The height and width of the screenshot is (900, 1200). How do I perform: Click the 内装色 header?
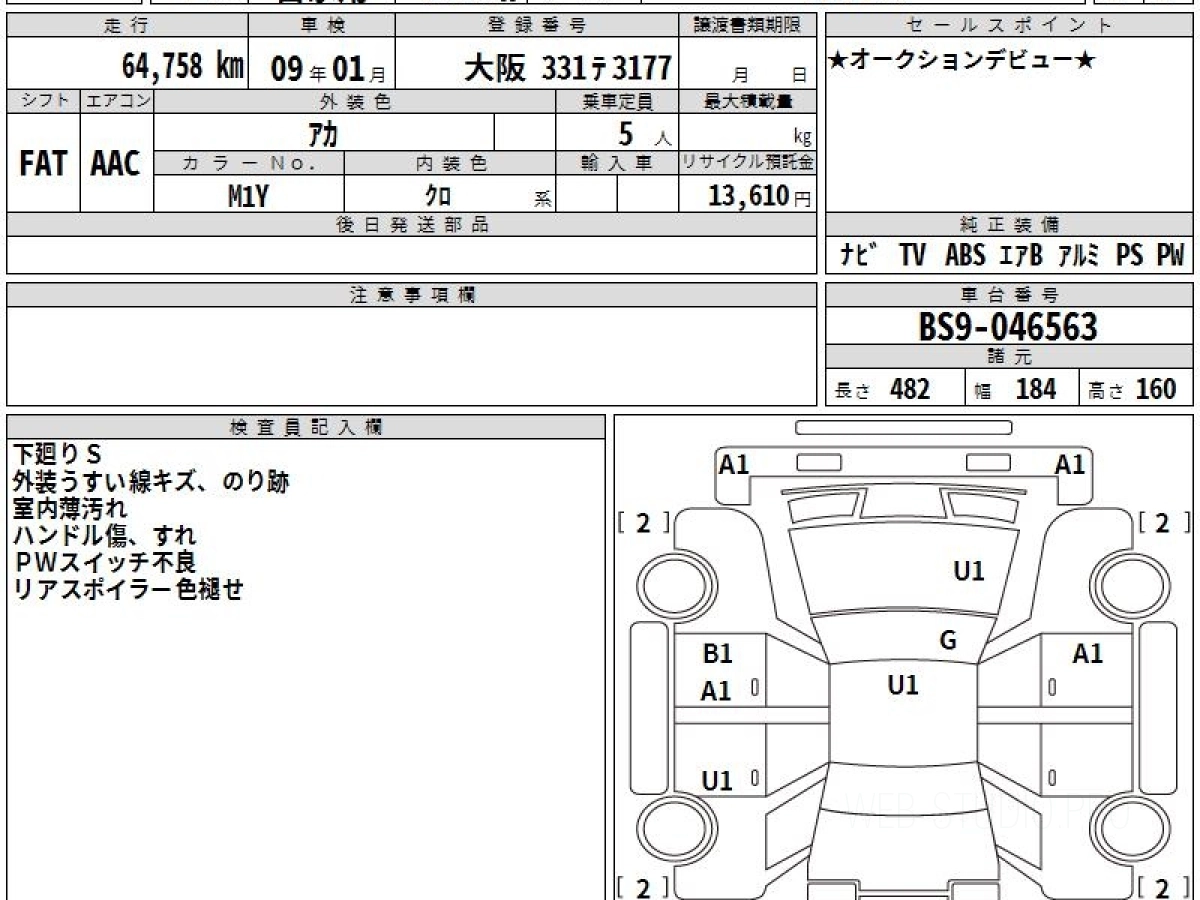[x=450, y=164]
